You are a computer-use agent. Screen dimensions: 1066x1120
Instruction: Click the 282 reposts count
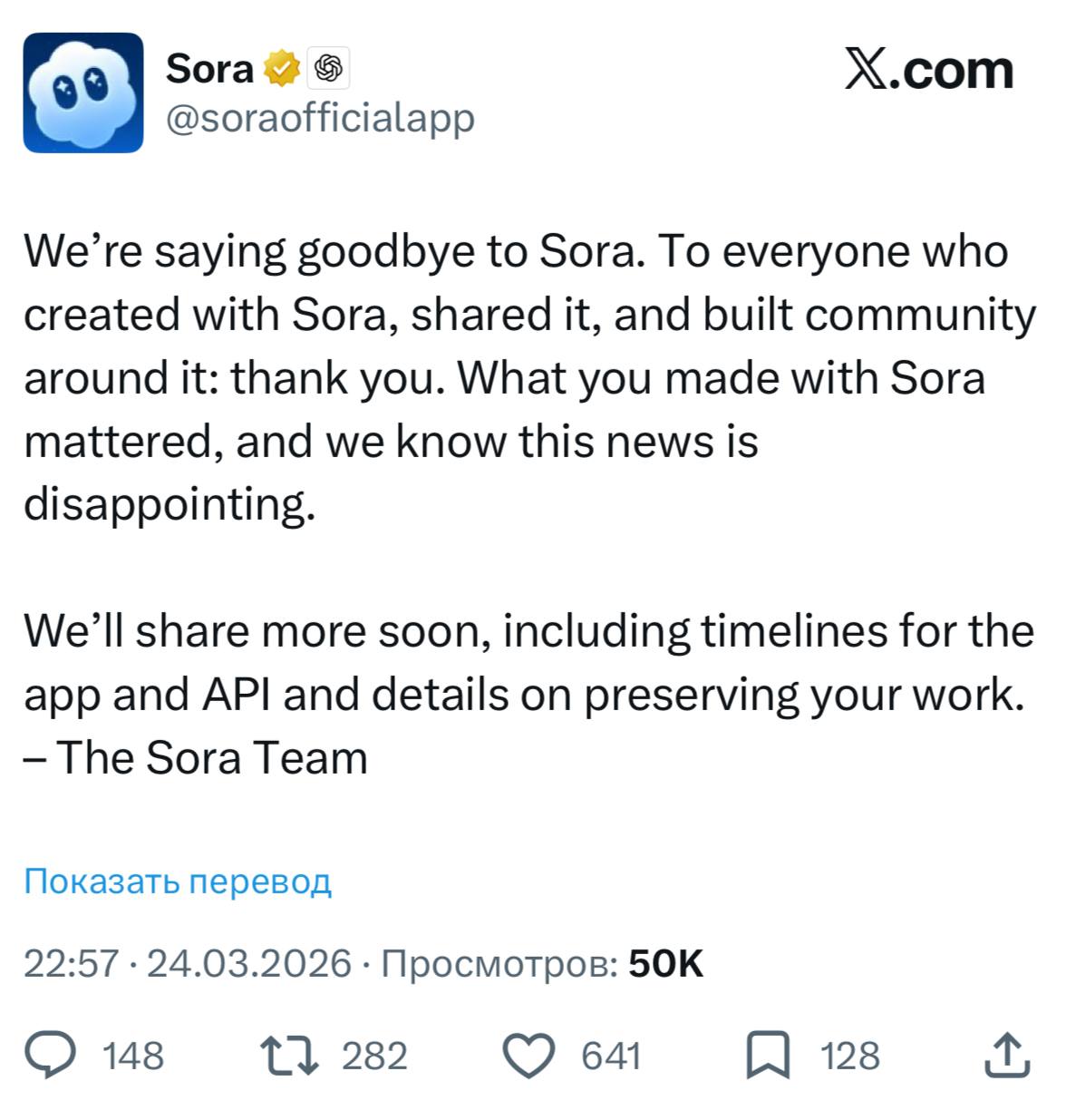coord(374,1057)
